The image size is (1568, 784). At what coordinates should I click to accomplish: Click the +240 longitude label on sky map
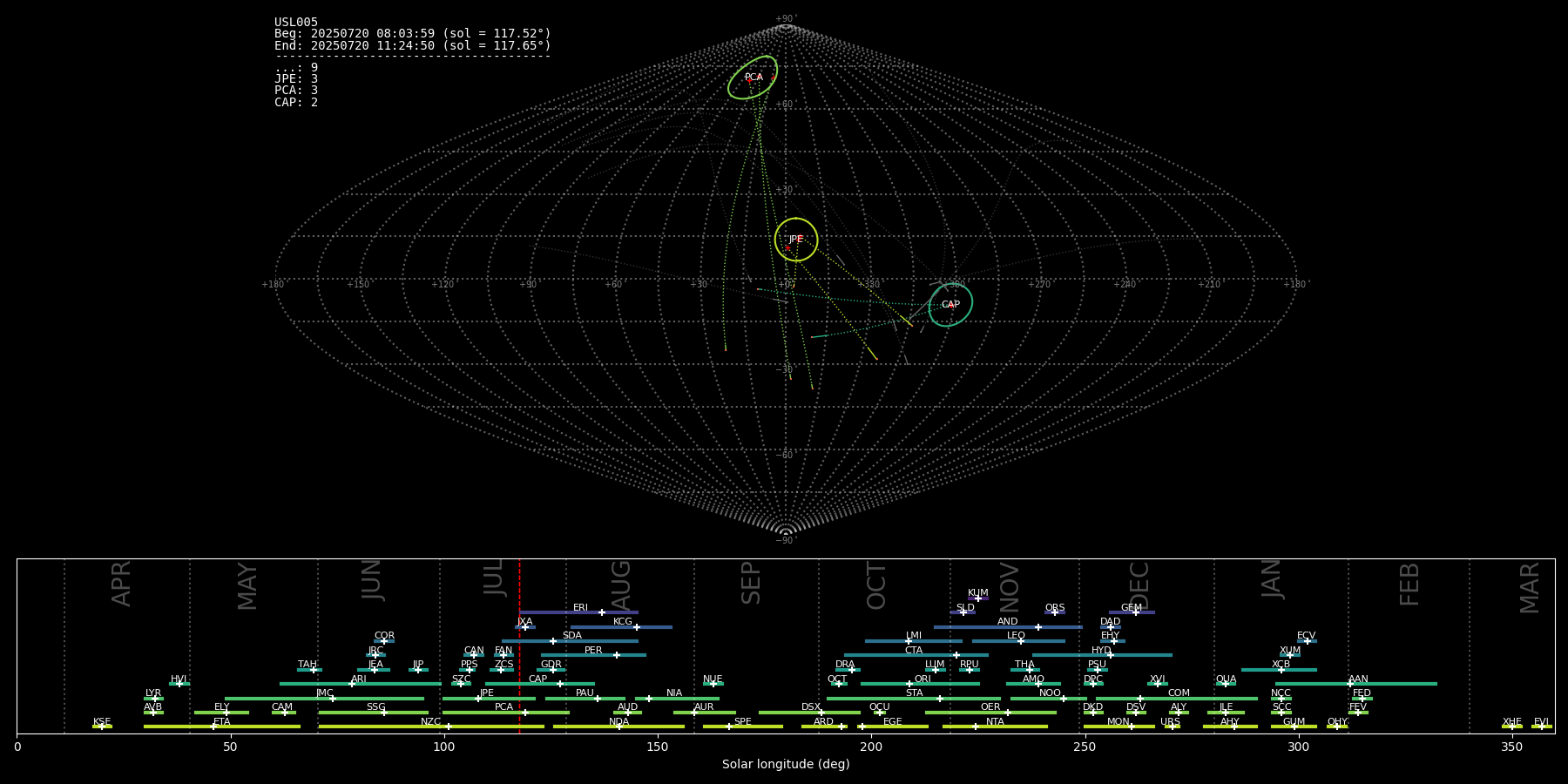click(x=1124, y=284)
